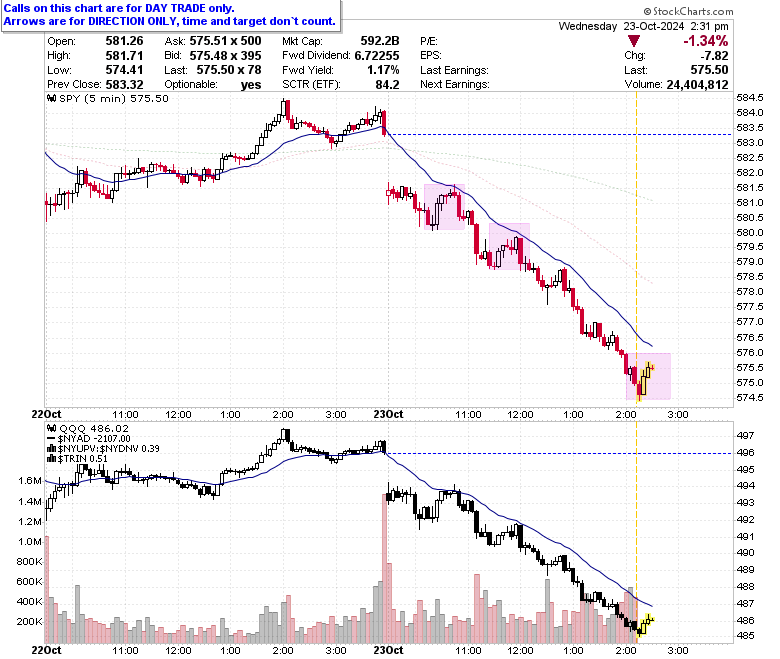Click the 23Oct label under the SPY chart
This screenshot has width=780, height=659.
(x=388, y=414)
